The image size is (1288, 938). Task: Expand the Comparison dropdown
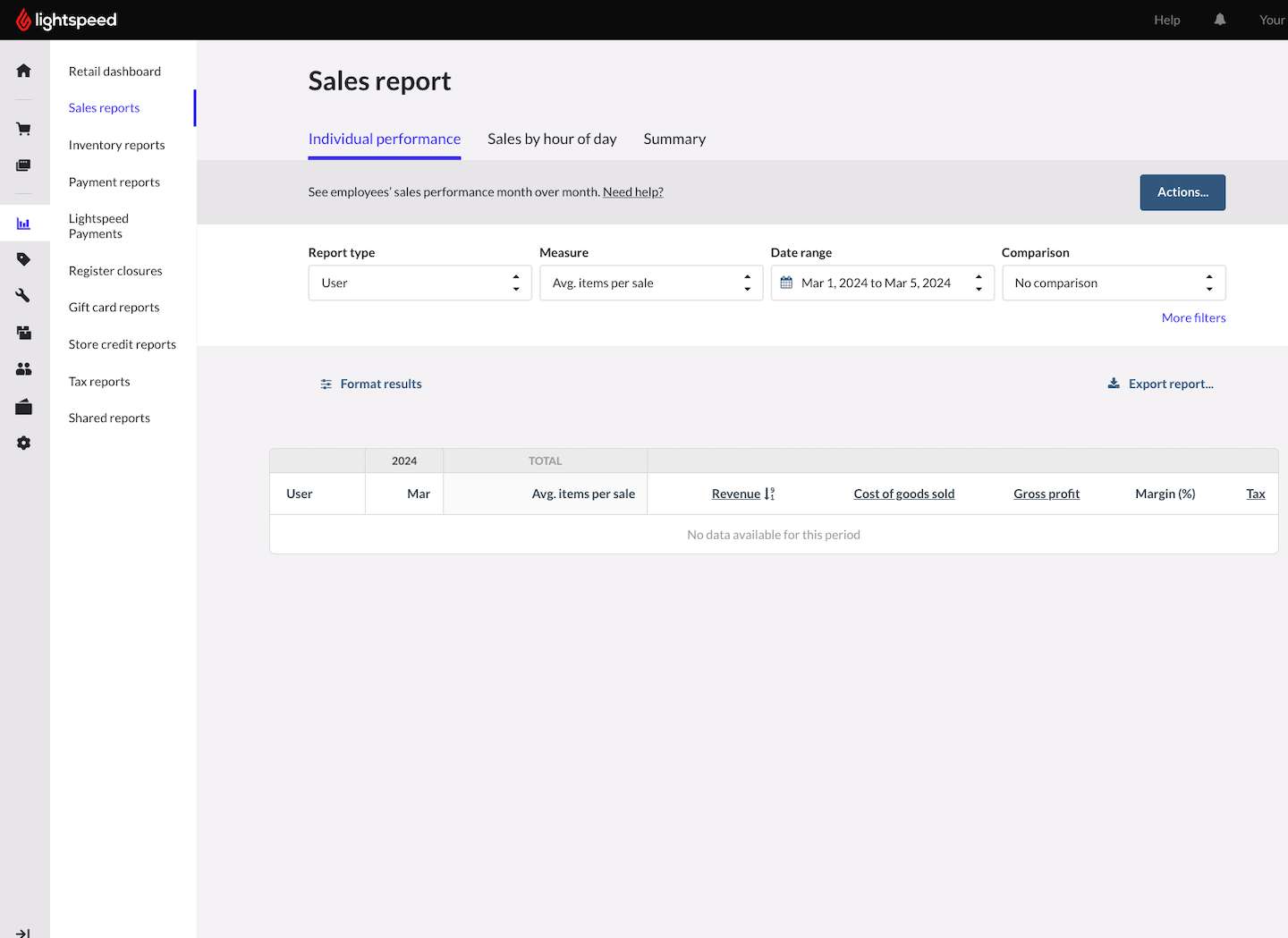coord(1113,283)
